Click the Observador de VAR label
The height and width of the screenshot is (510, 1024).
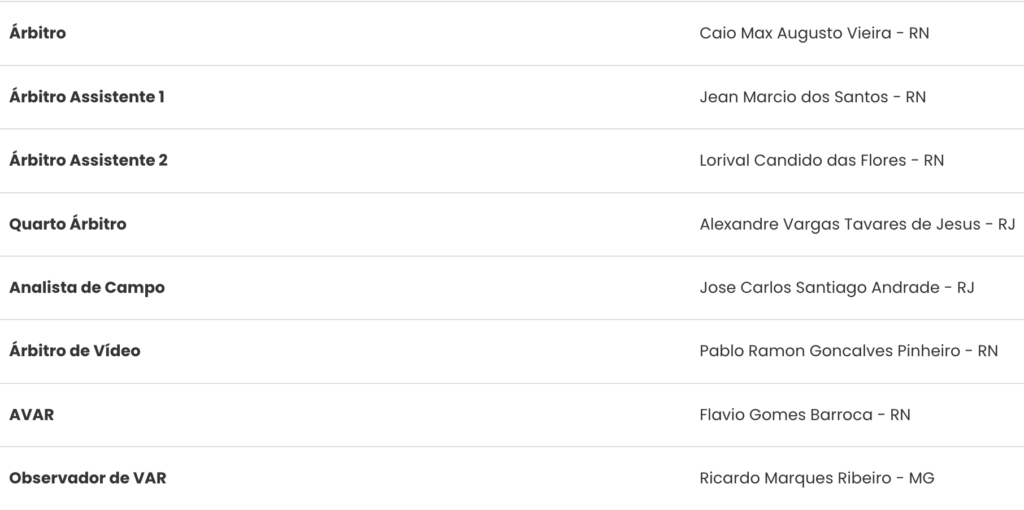pos(88,478)
